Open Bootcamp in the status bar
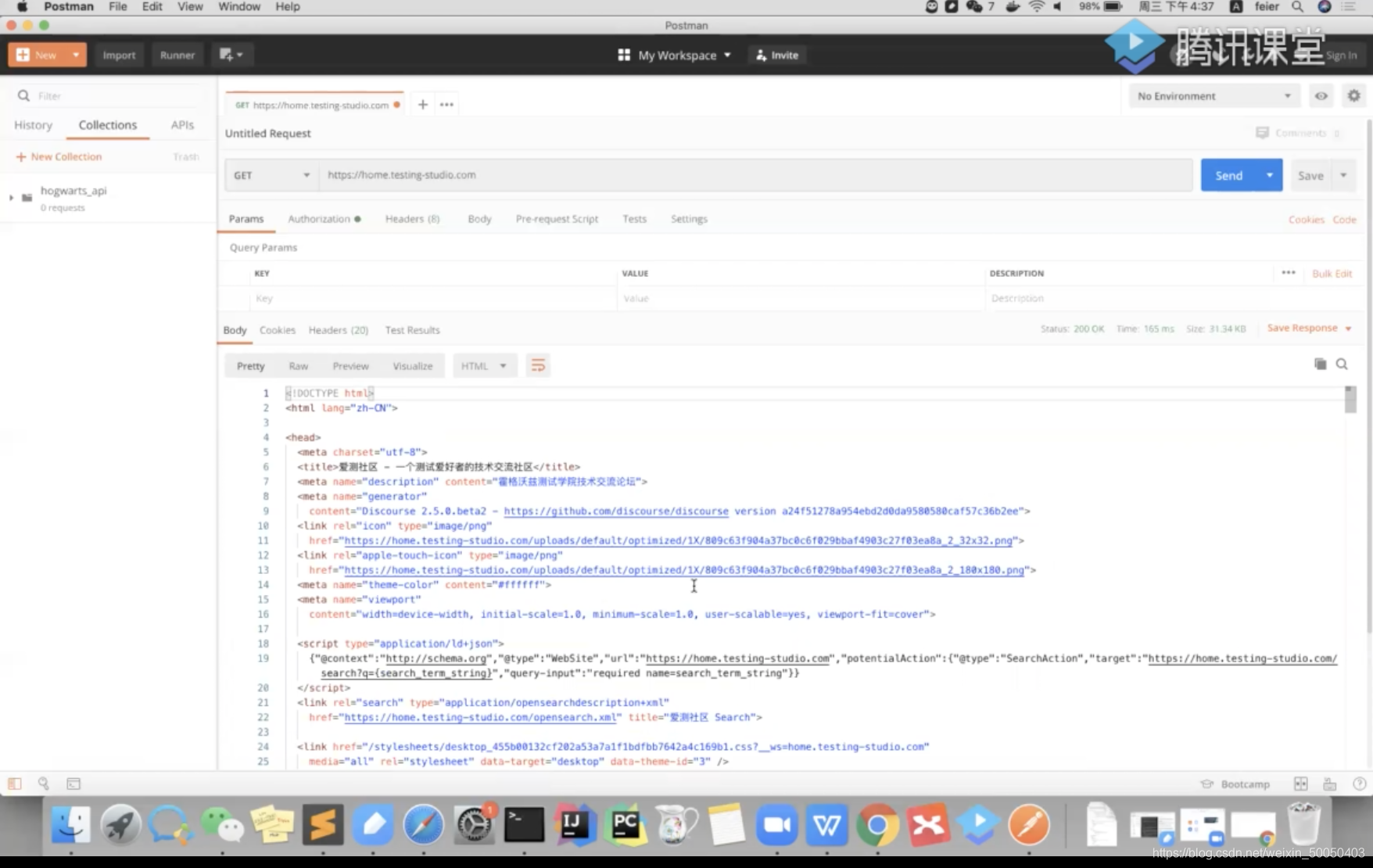Viewport: 1373px width, 868px height. (1236, 784)
